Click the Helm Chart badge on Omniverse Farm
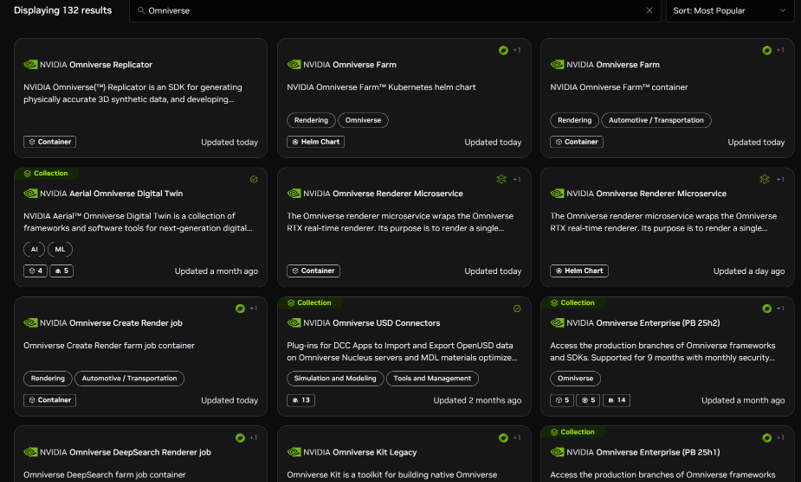Viewport: 801px width, 482px height. click(x=315, y=142)
